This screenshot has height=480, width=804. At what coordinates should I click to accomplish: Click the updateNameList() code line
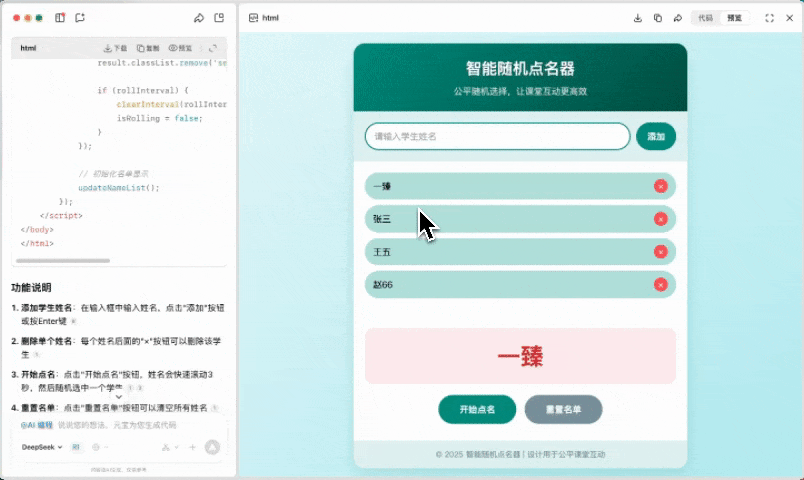pos(119,188)
